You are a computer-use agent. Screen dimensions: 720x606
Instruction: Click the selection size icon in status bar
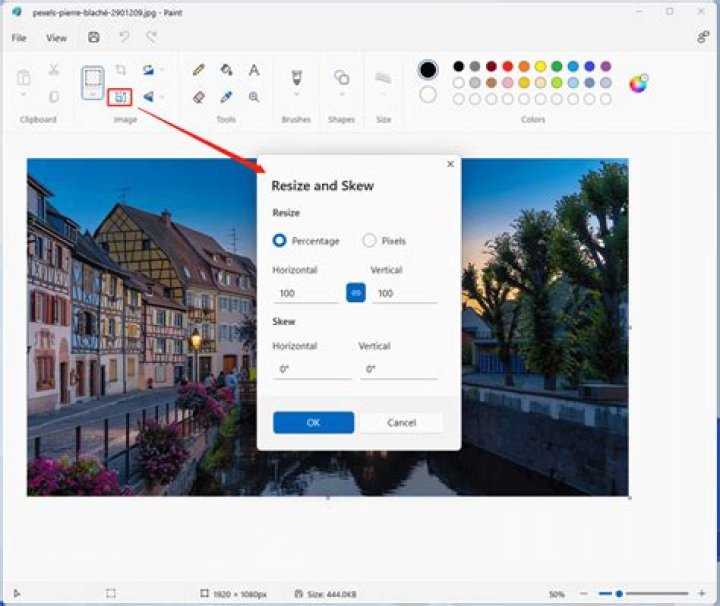111,594
